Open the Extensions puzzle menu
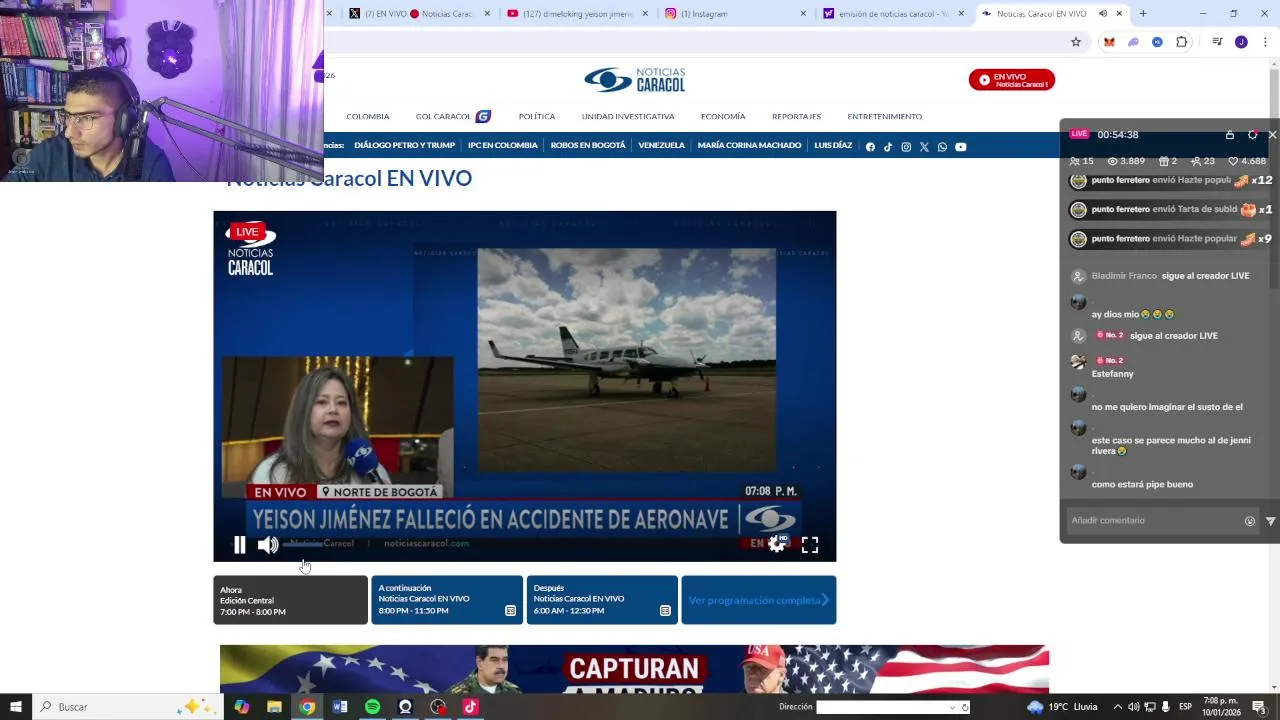The image size is (1280, 720). (x=1181, y=42)
